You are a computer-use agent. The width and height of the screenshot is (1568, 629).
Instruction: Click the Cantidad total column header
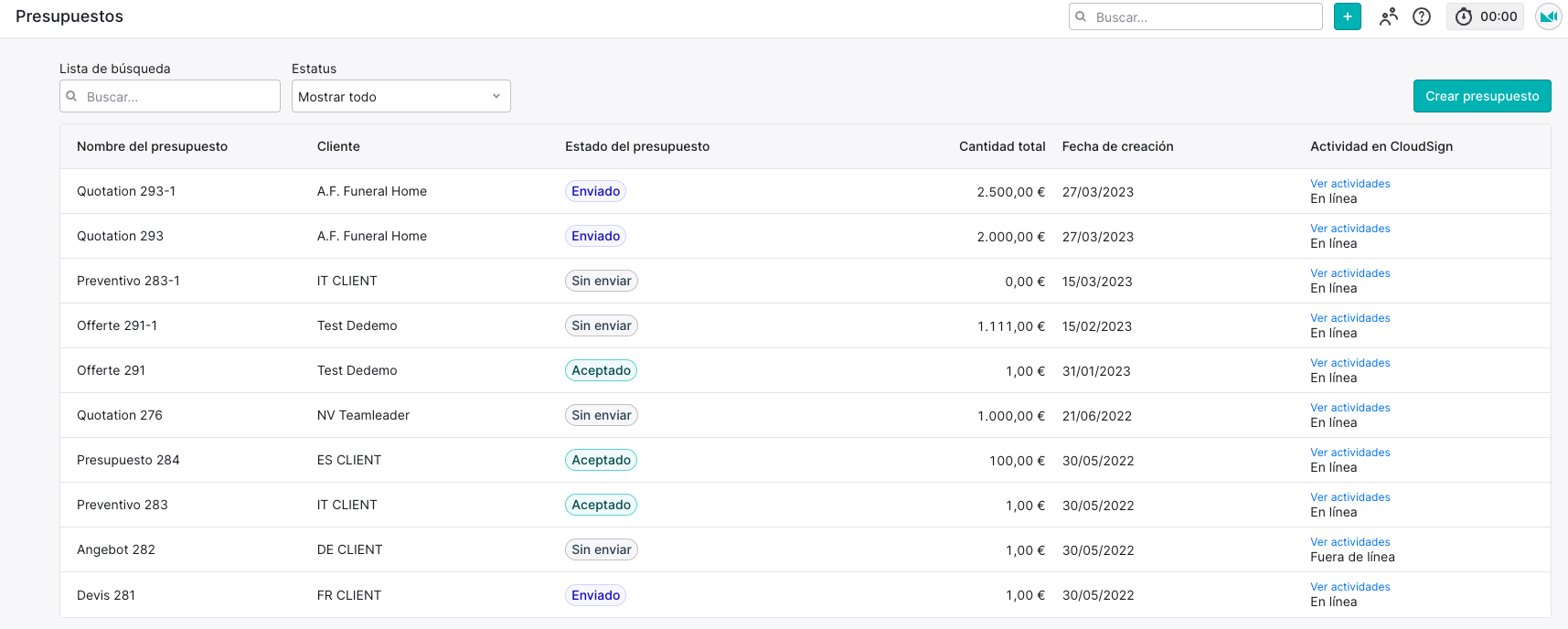(x=1002, y=146)
